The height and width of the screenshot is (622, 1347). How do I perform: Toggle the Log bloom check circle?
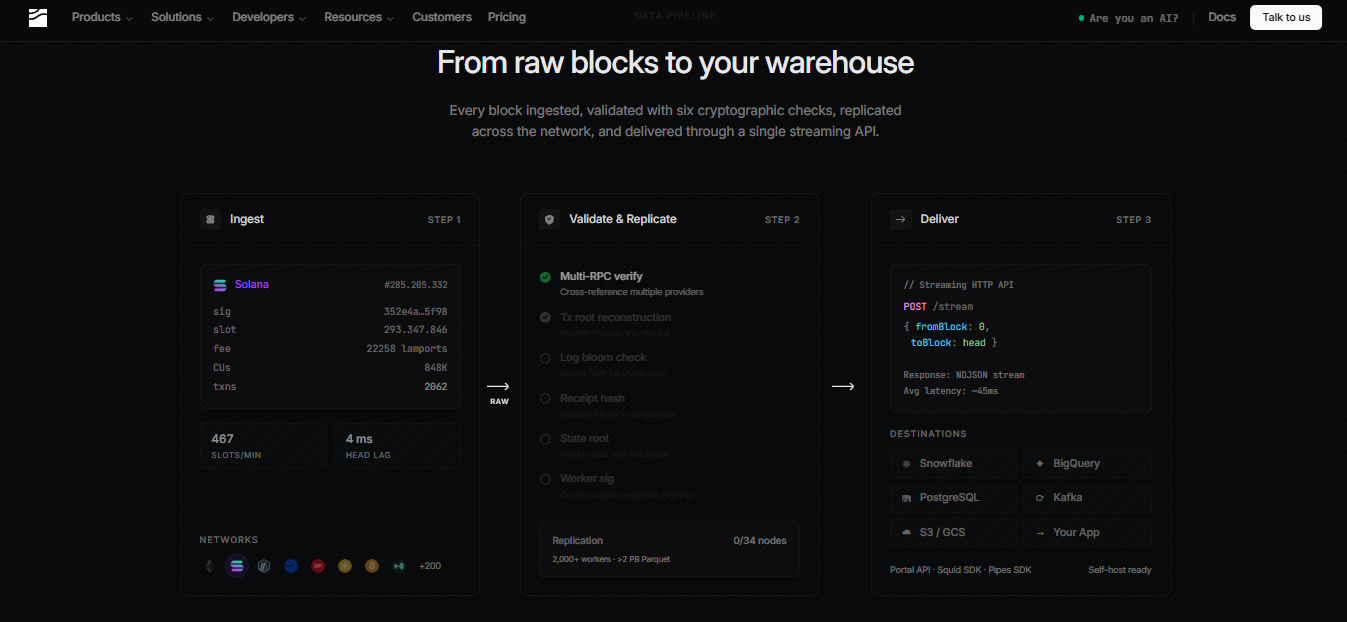point(545,358)
